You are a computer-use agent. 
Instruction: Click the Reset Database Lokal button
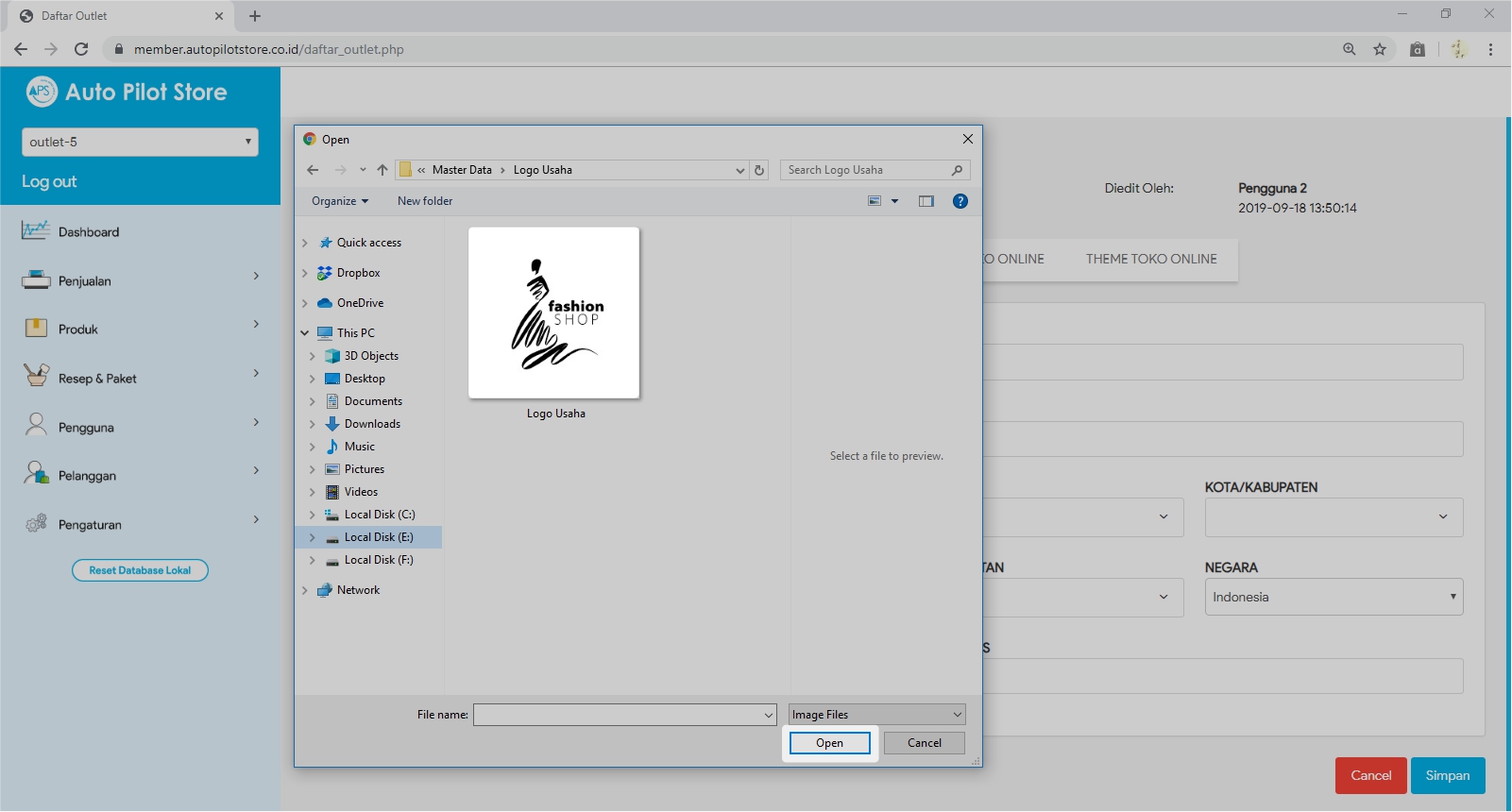tap(140, 570)
